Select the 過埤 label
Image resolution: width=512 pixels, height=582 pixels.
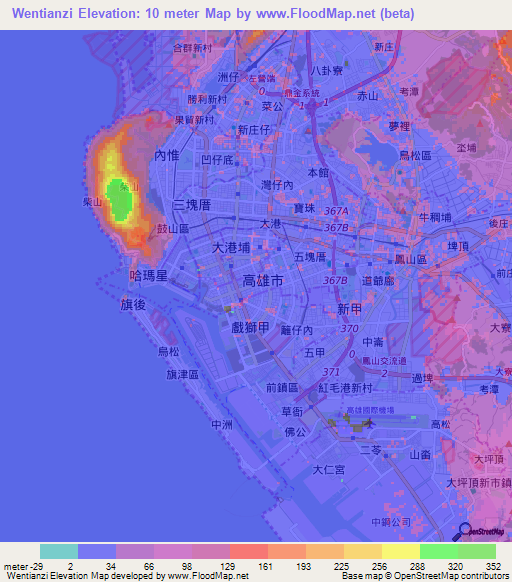[422, 378]
